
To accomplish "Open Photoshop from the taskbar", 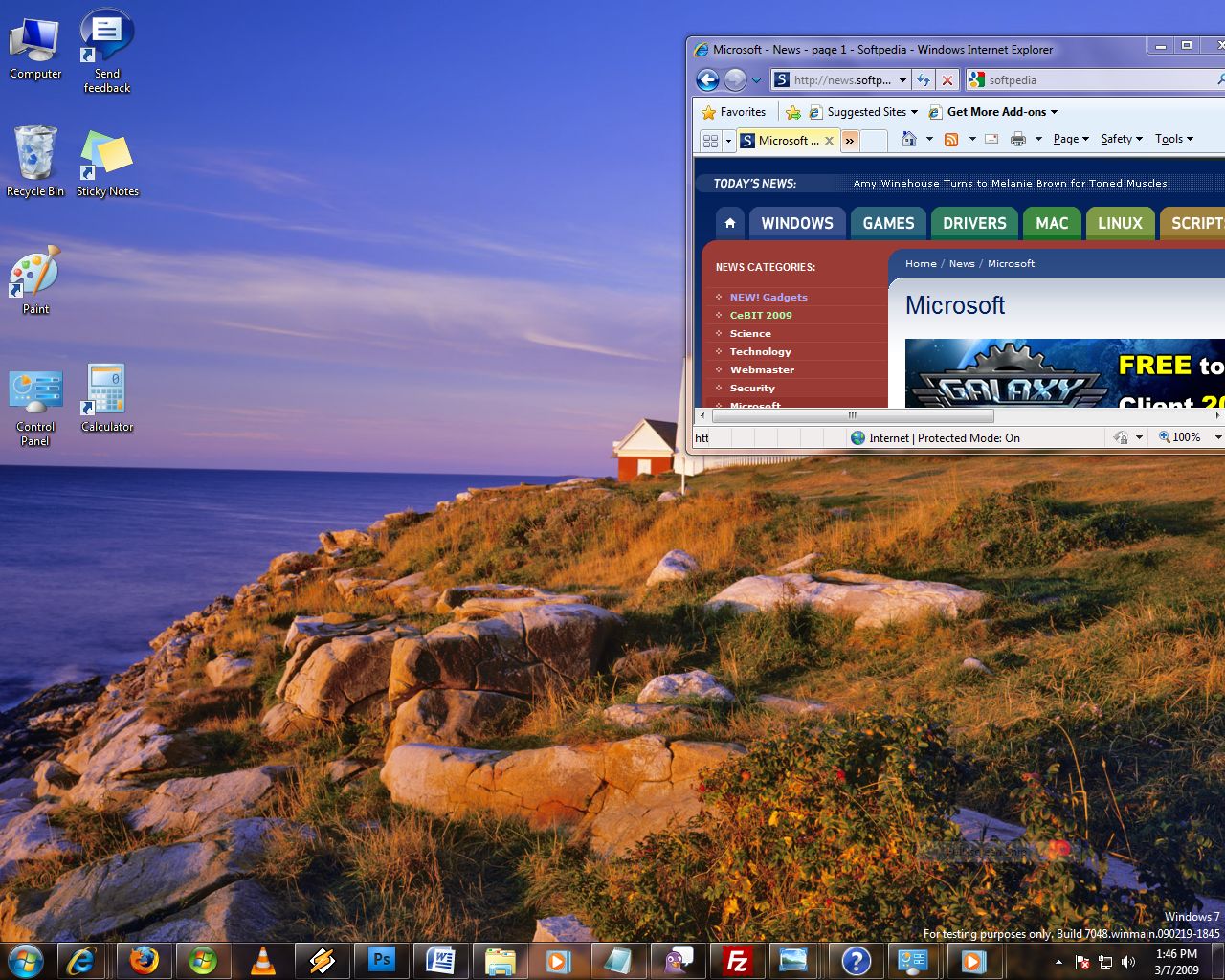I will (x=382, y=960).
